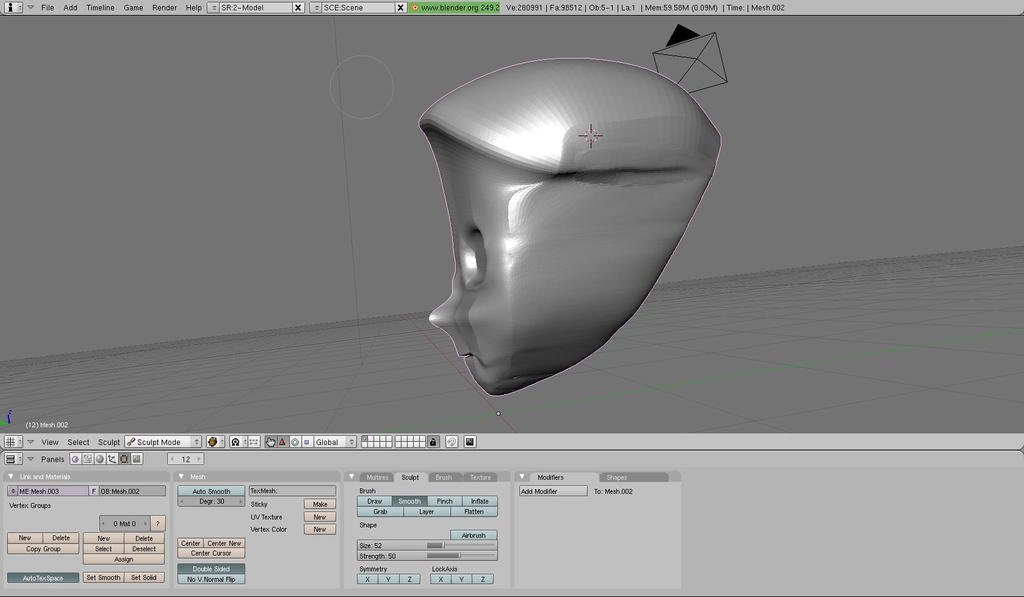Toggle Airbrush in Sculpt panel

point(473,535)
